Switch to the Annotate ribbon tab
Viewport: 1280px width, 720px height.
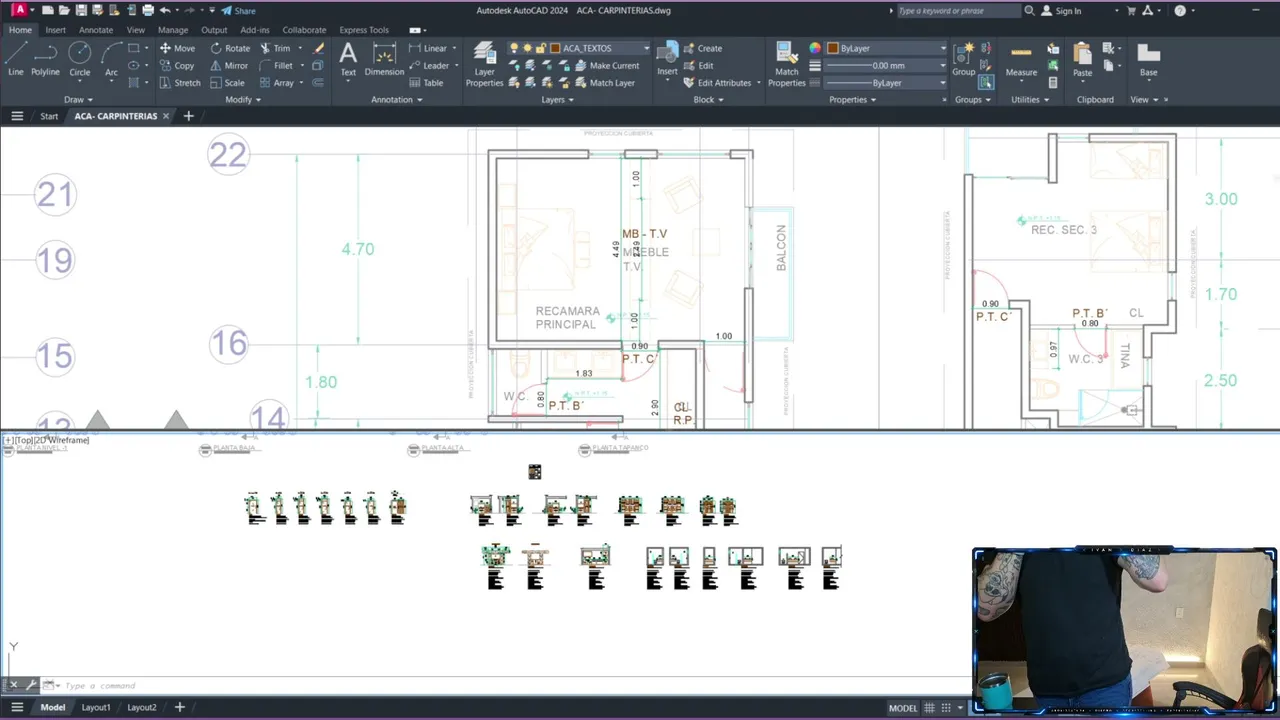[96, 30]
